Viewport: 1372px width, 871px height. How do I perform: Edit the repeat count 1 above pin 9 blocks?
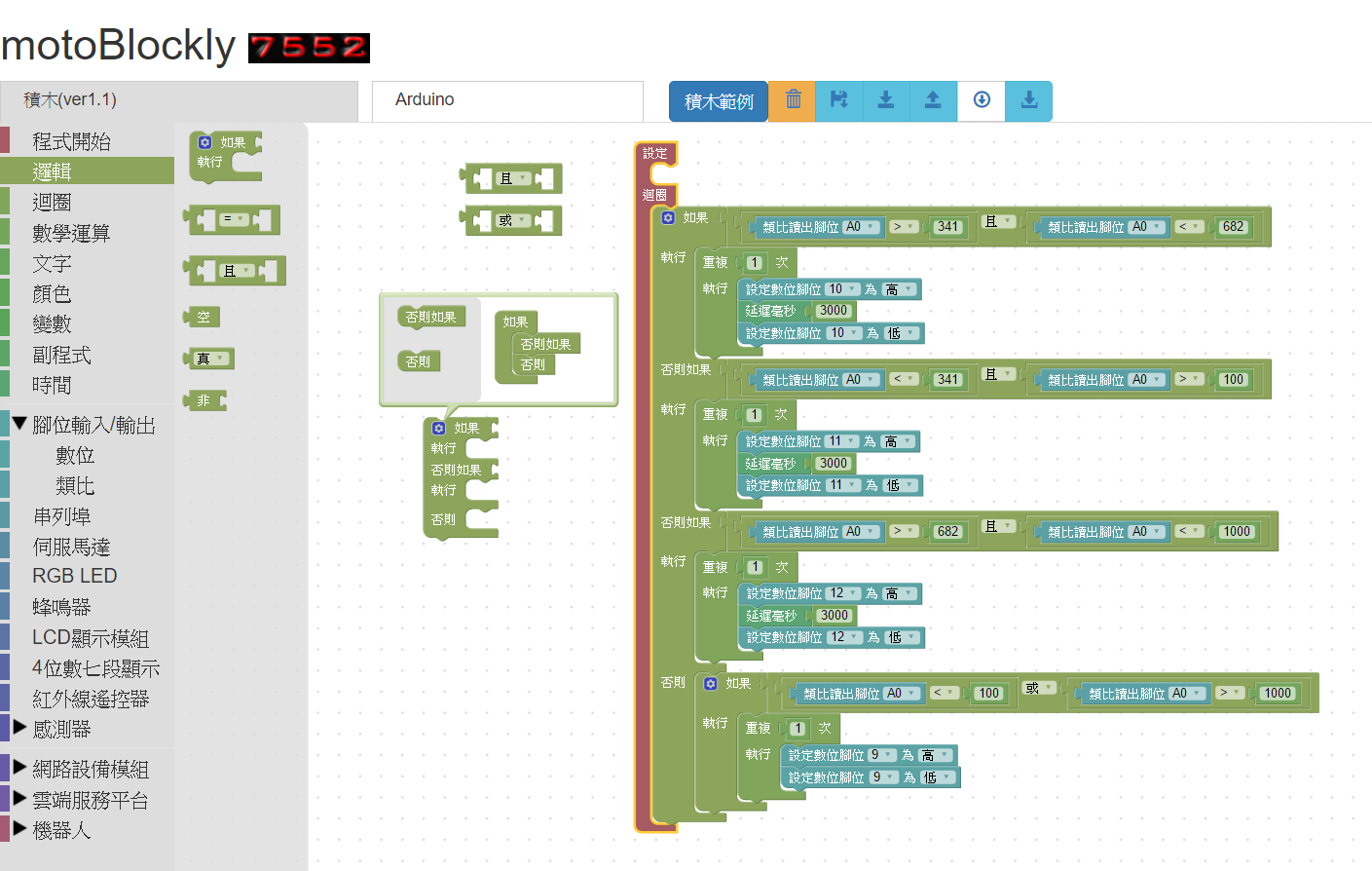tap(797, 728)
